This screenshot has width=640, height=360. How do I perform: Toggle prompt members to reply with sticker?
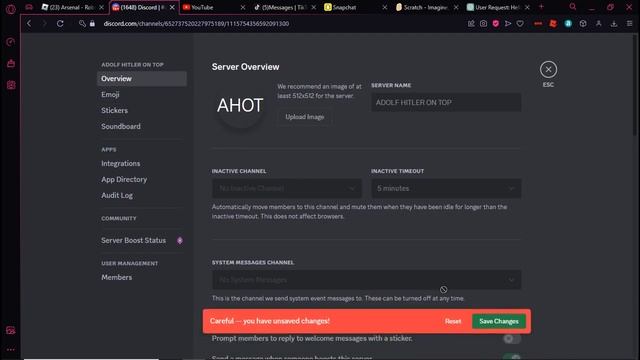512,338
